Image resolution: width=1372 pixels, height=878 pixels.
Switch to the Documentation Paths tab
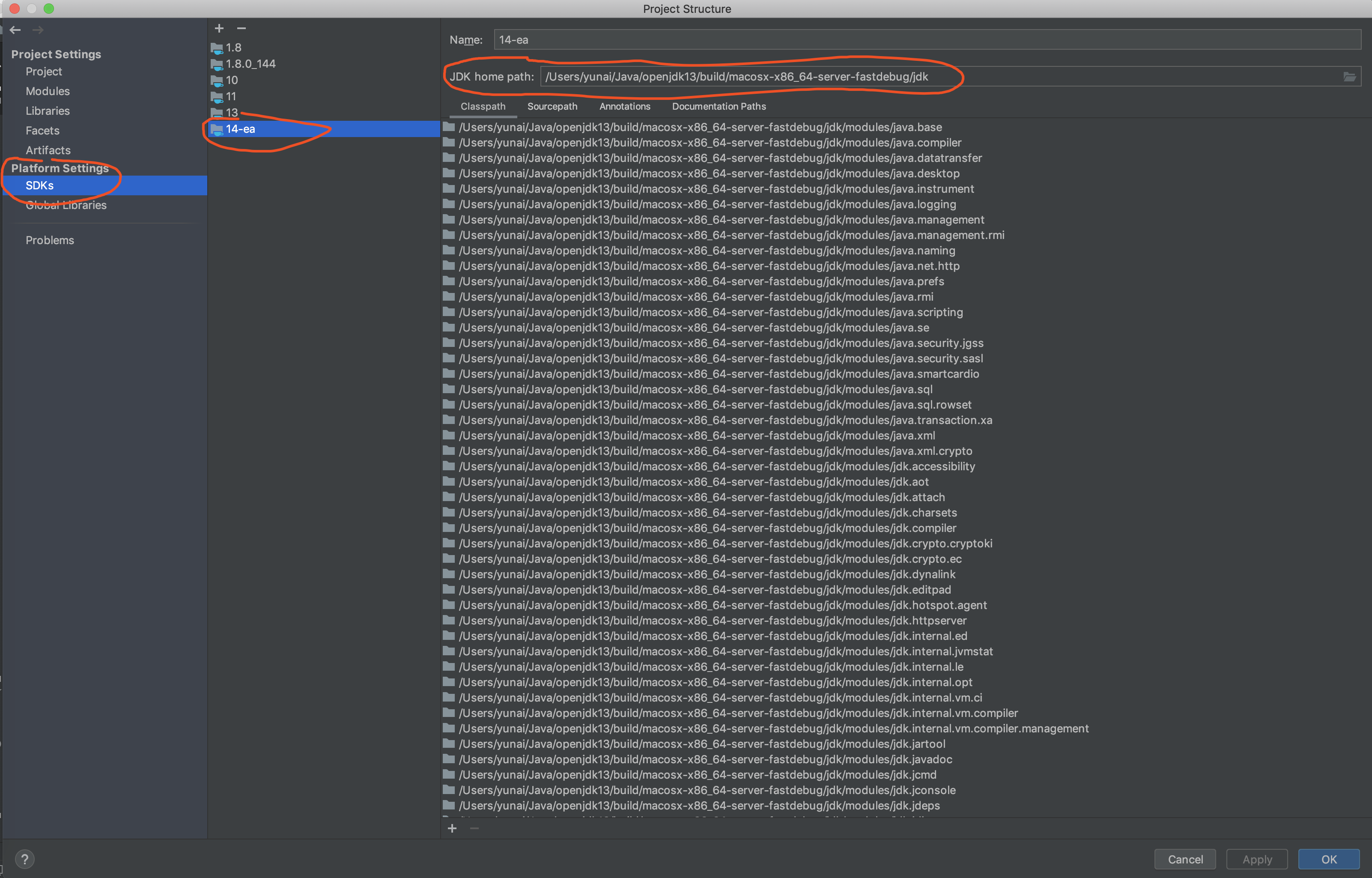pos(718,107)
